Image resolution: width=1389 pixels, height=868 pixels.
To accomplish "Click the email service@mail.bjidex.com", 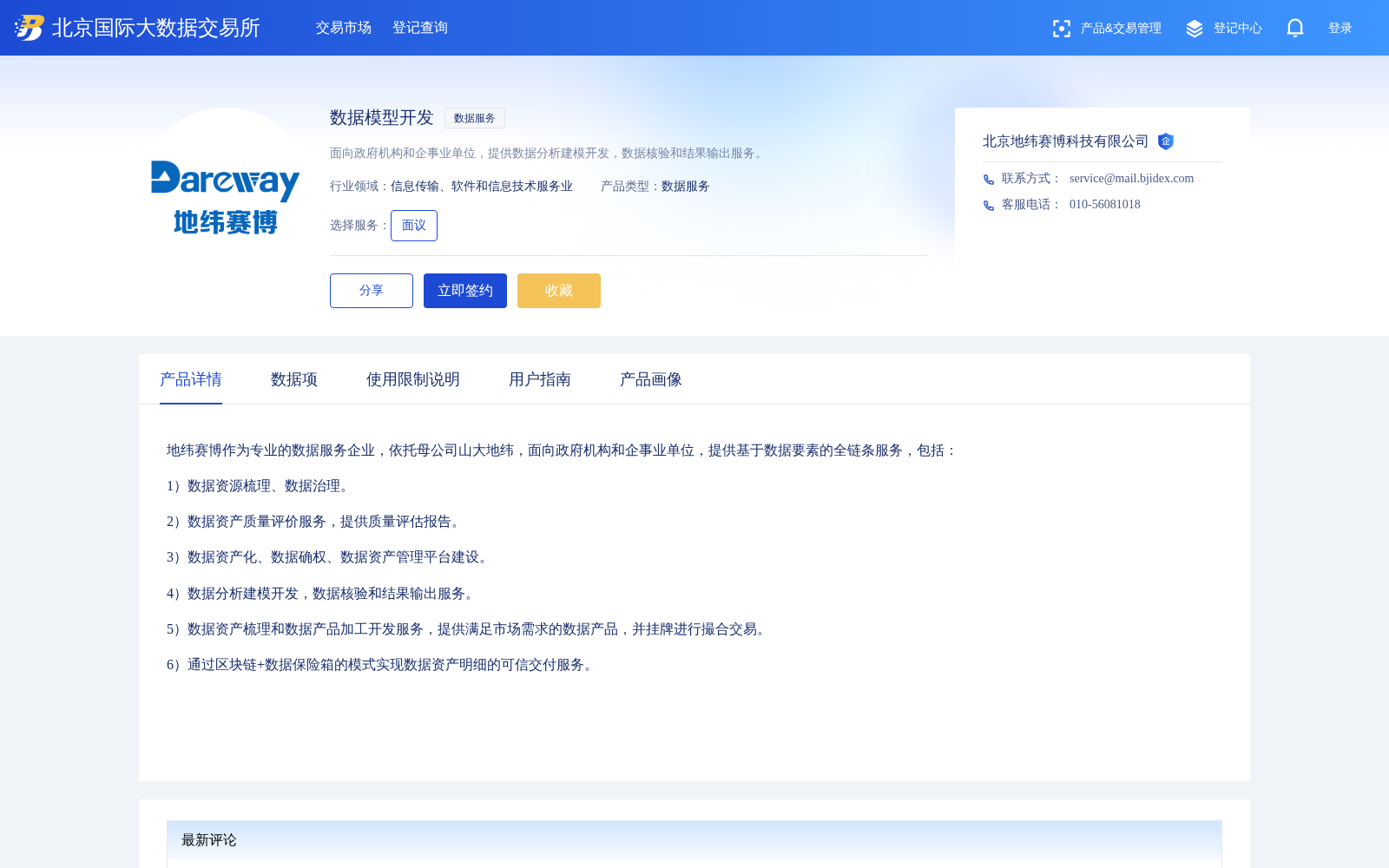I will (x=1131, y=178).
